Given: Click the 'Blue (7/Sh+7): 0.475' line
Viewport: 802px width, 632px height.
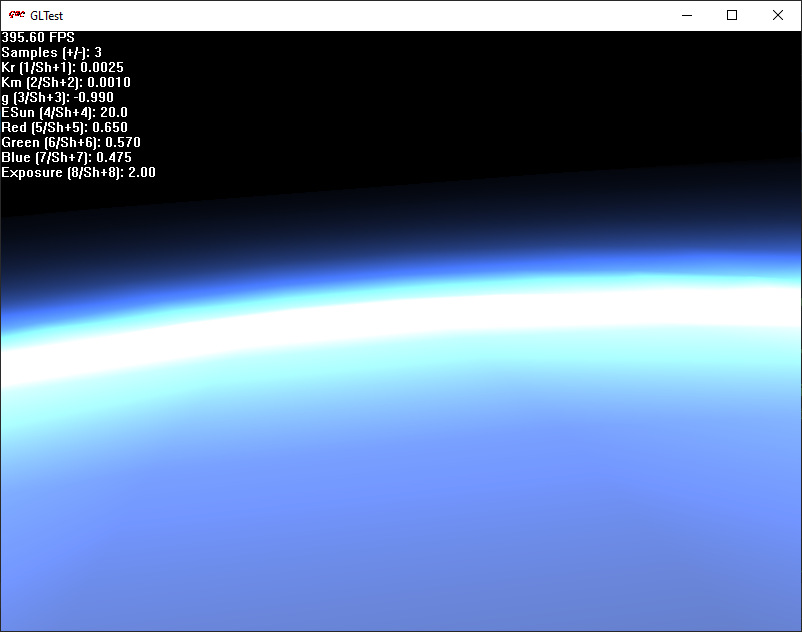Looking at the screenshot, I should click(66, 157).
